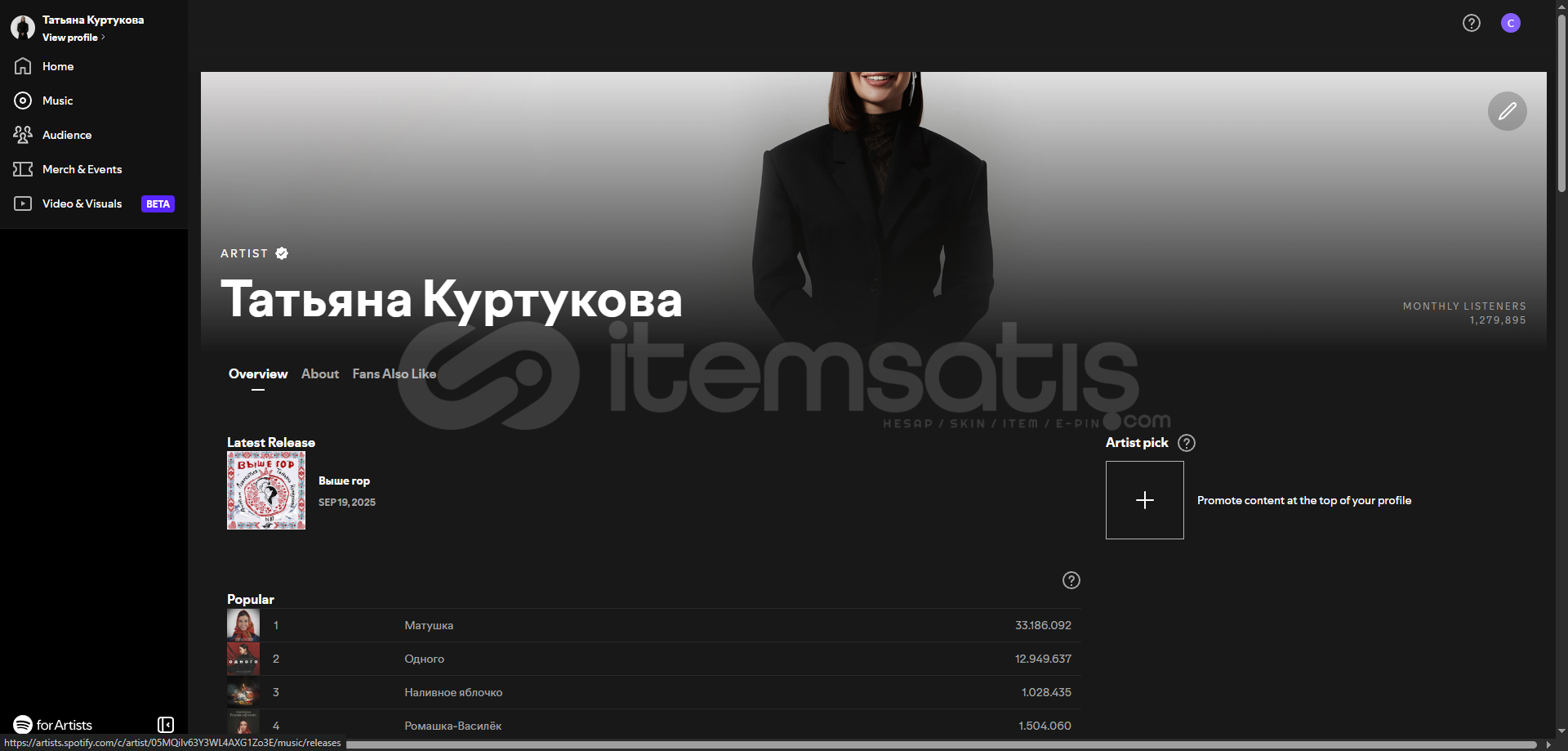The width and height of the screenshot is (1568, 751).
Task: Click the Audience people icon
Action: pos(23,135)
